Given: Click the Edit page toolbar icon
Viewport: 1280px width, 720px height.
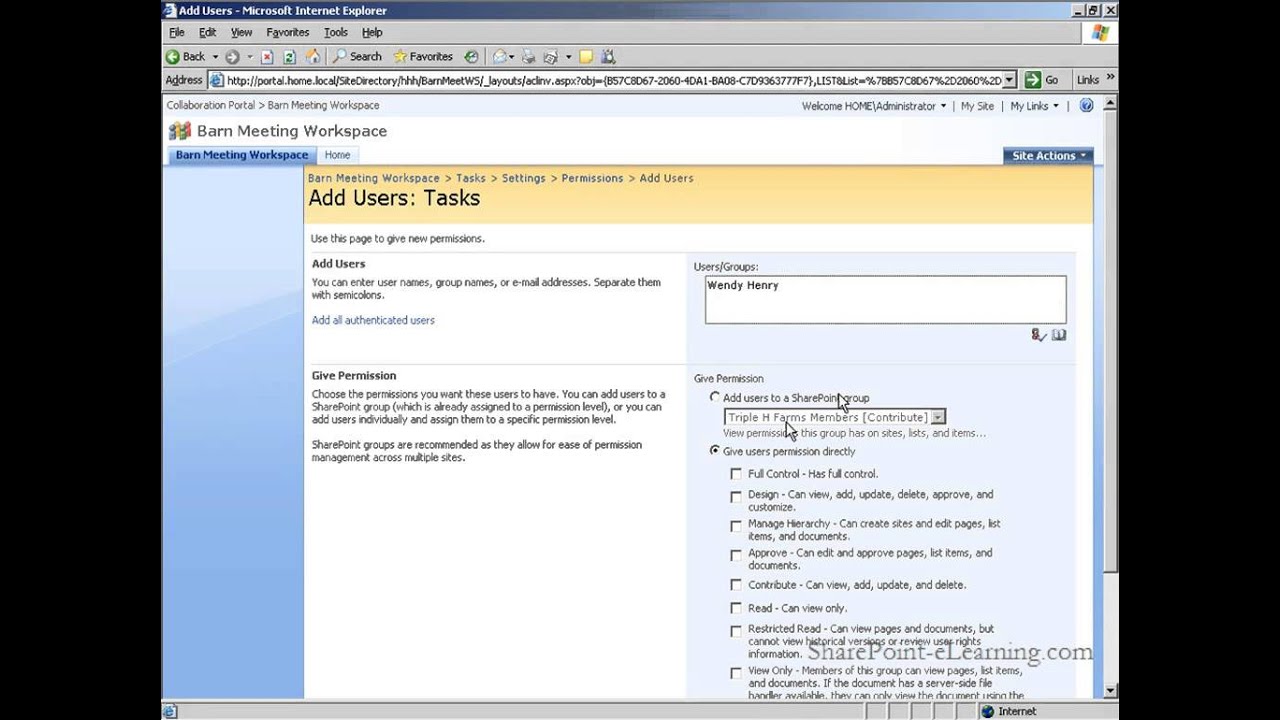Looking at the screenshot, I should click(x=549, y=57).
